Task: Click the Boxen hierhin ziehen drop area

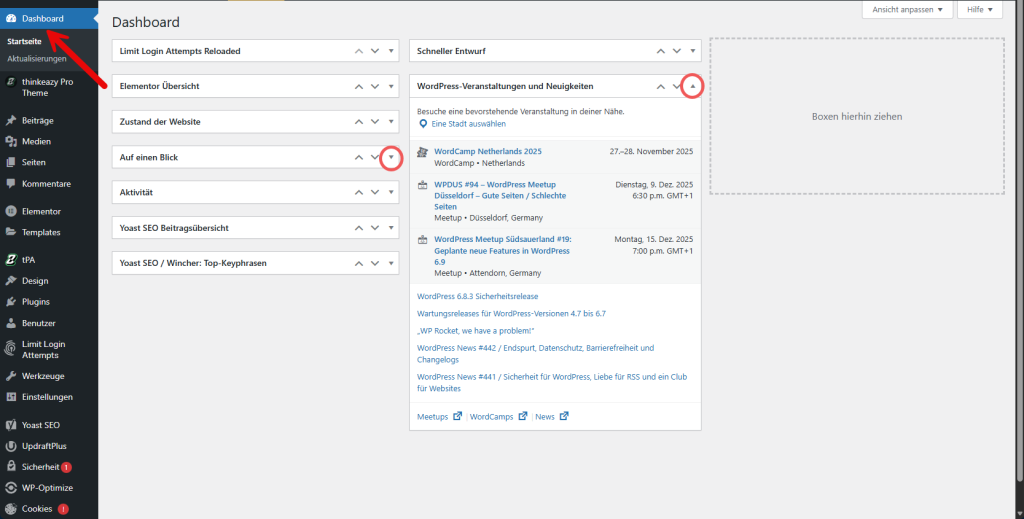Action: pyautogui.click(x=856, y=116)
